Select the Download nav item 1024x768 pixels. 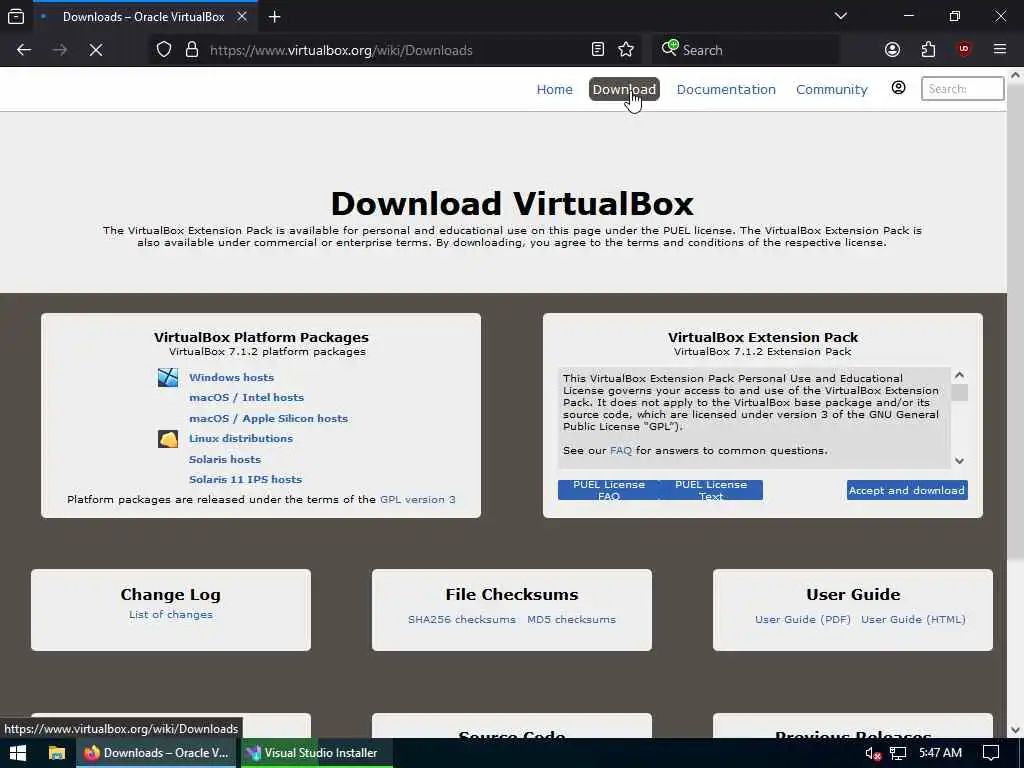624,89
